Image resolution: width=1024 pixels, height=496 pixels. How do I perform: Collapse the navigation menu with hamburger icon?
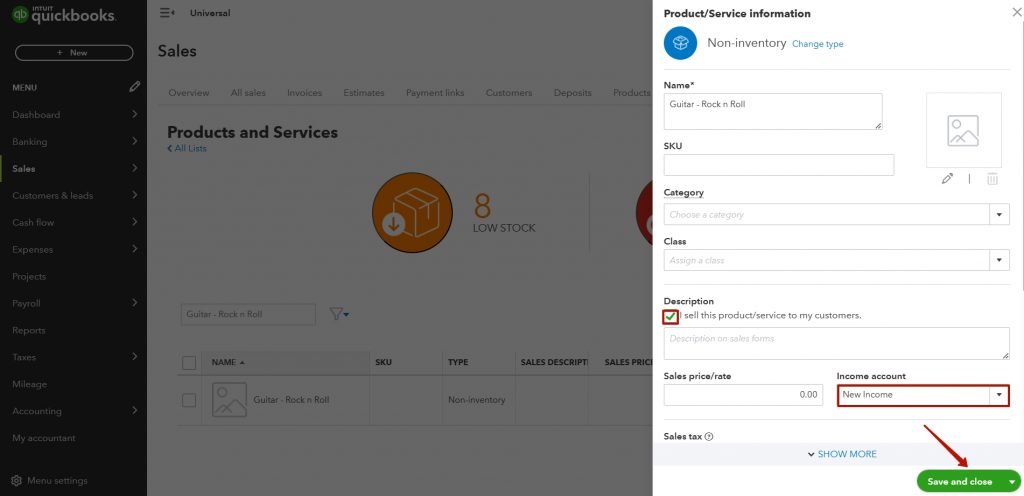click(x=167, y=13)
